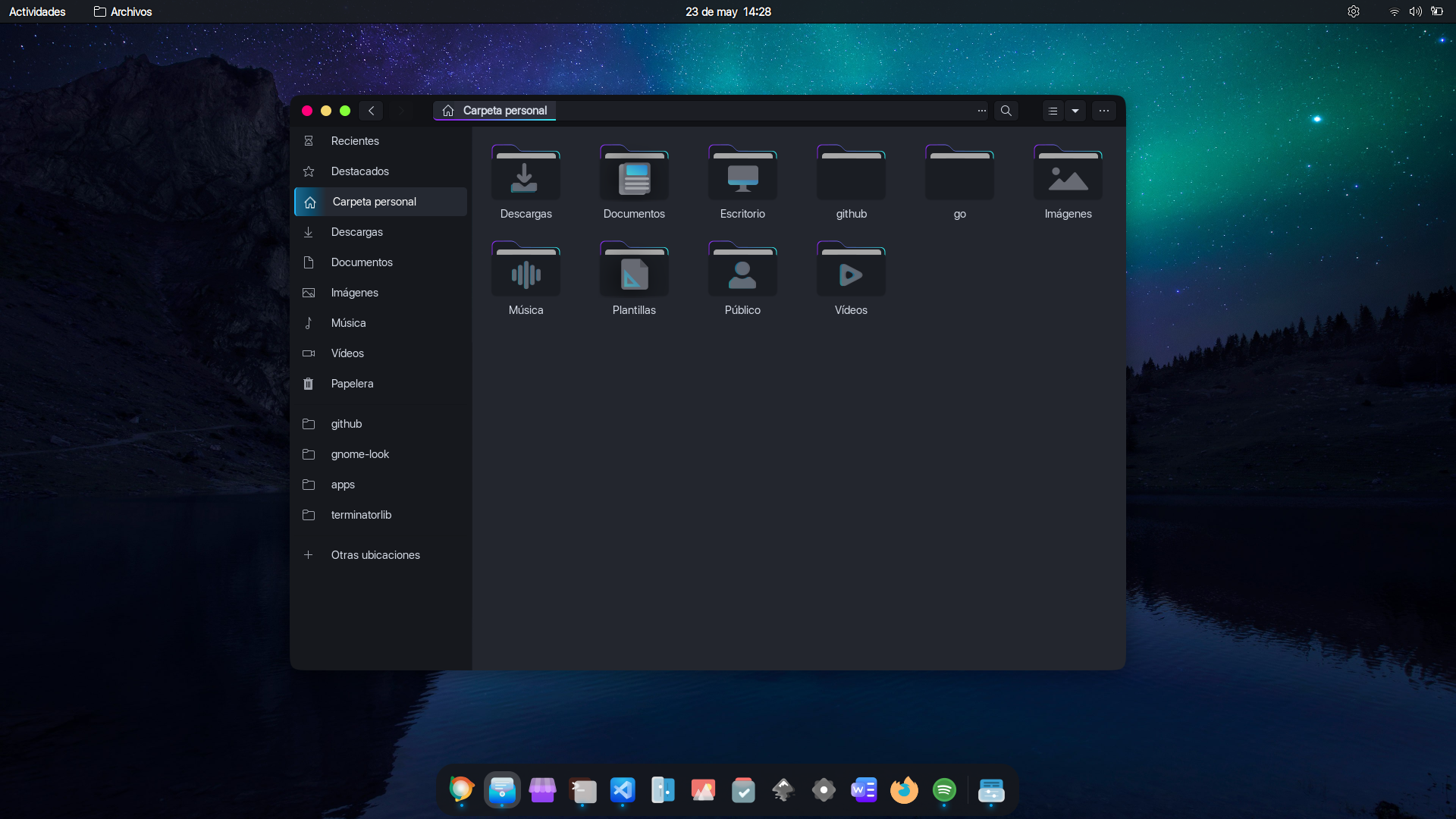Open the Escritorio folder icon
1456x819 pixels.
coord(742,172)
